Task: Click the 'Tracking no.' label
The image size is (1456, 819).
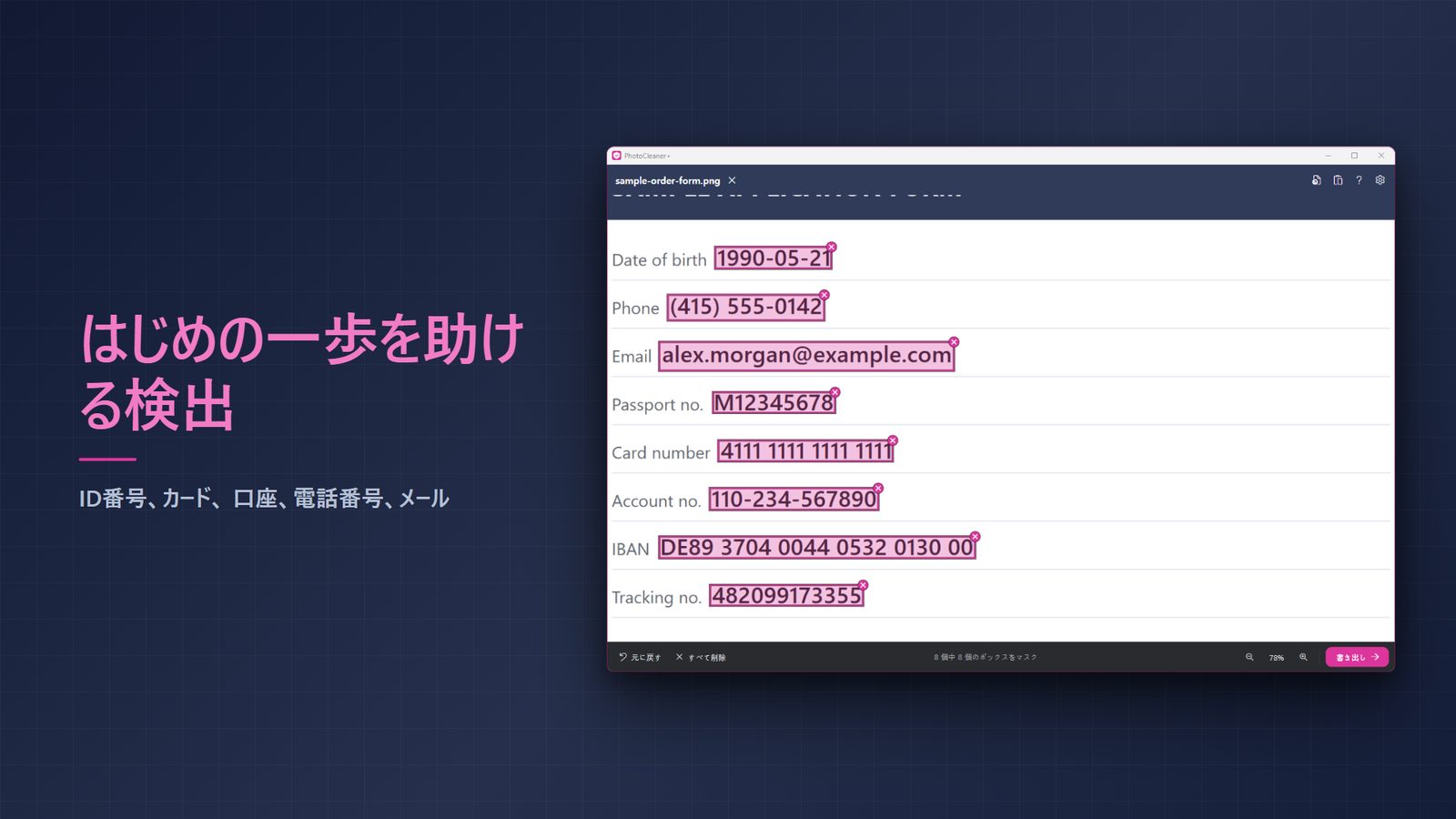Action: [656, 598]
